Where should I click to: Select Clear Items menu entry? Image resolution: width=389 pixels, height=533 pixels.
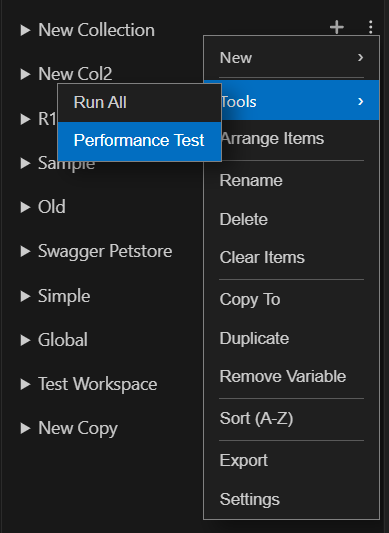(291, 257)
